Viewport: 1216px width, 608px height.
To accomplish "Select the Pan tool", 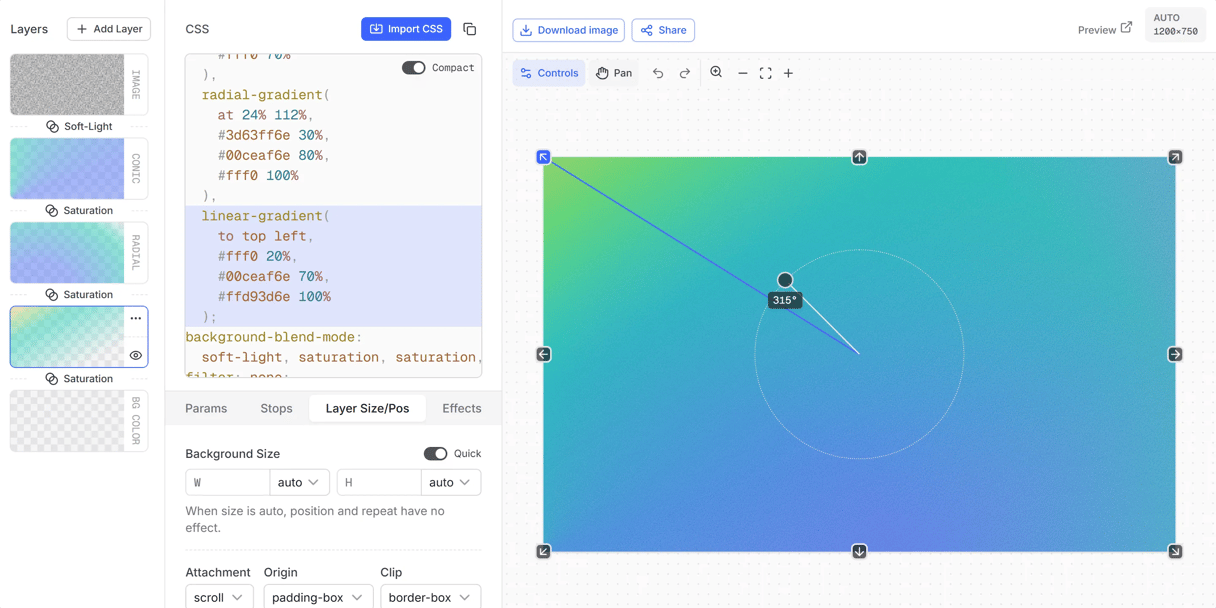I will [x=613, y=73].
